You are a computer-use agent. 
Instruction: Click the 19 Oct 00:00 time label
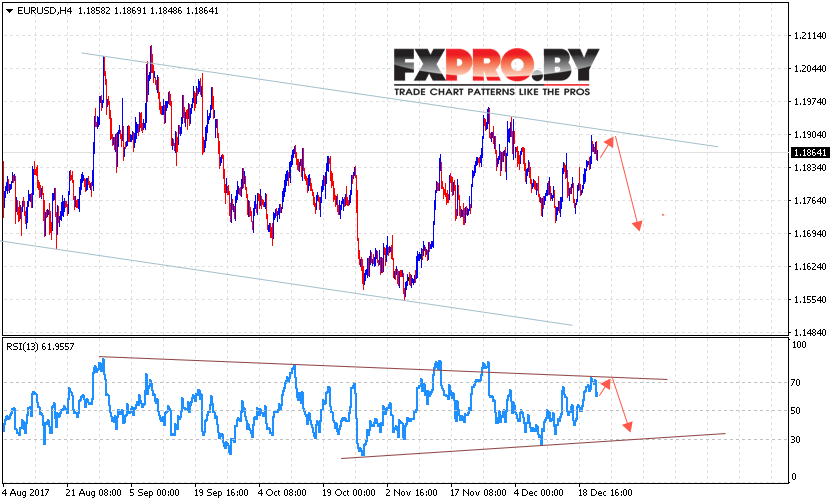(349, 493)
